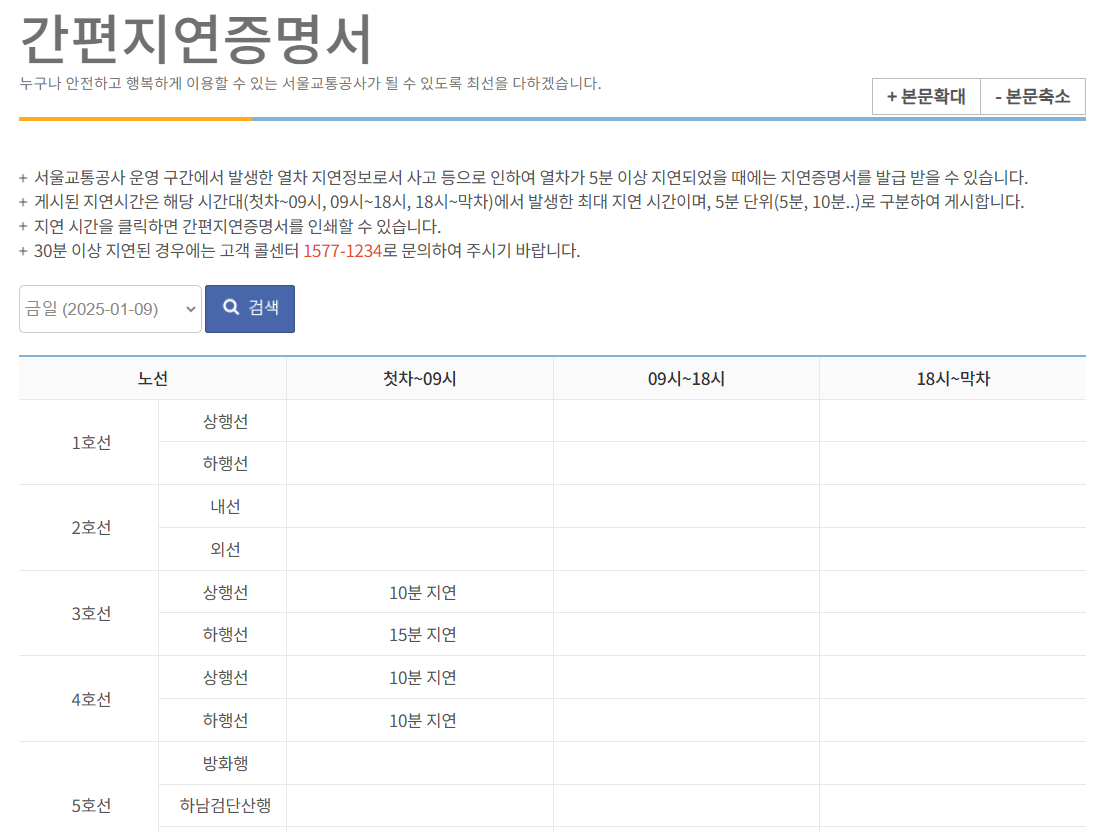Click the 18시~막차 column header
The height and width of the screenshot is (832, 1117).
(x=952, y=377)
